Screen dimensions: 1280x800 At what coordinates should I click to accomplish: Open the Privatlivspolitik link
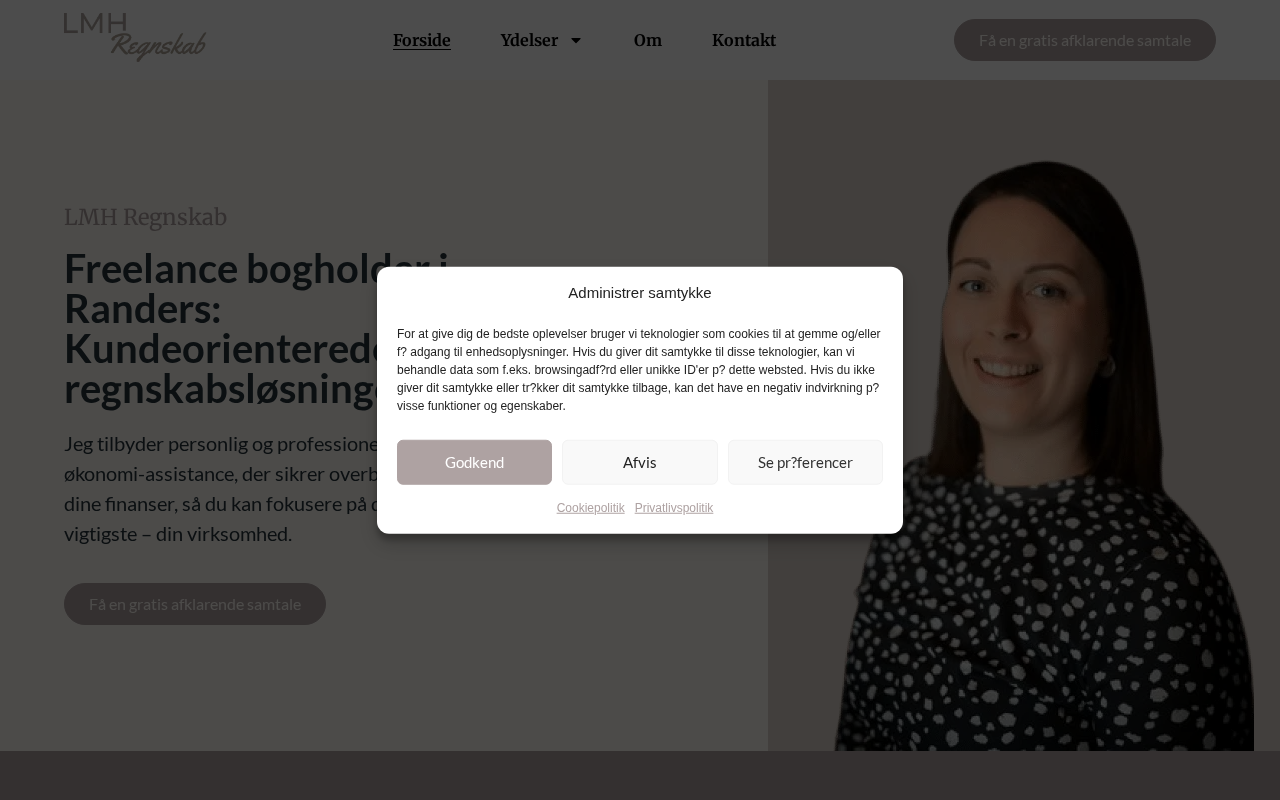(674, 508)
